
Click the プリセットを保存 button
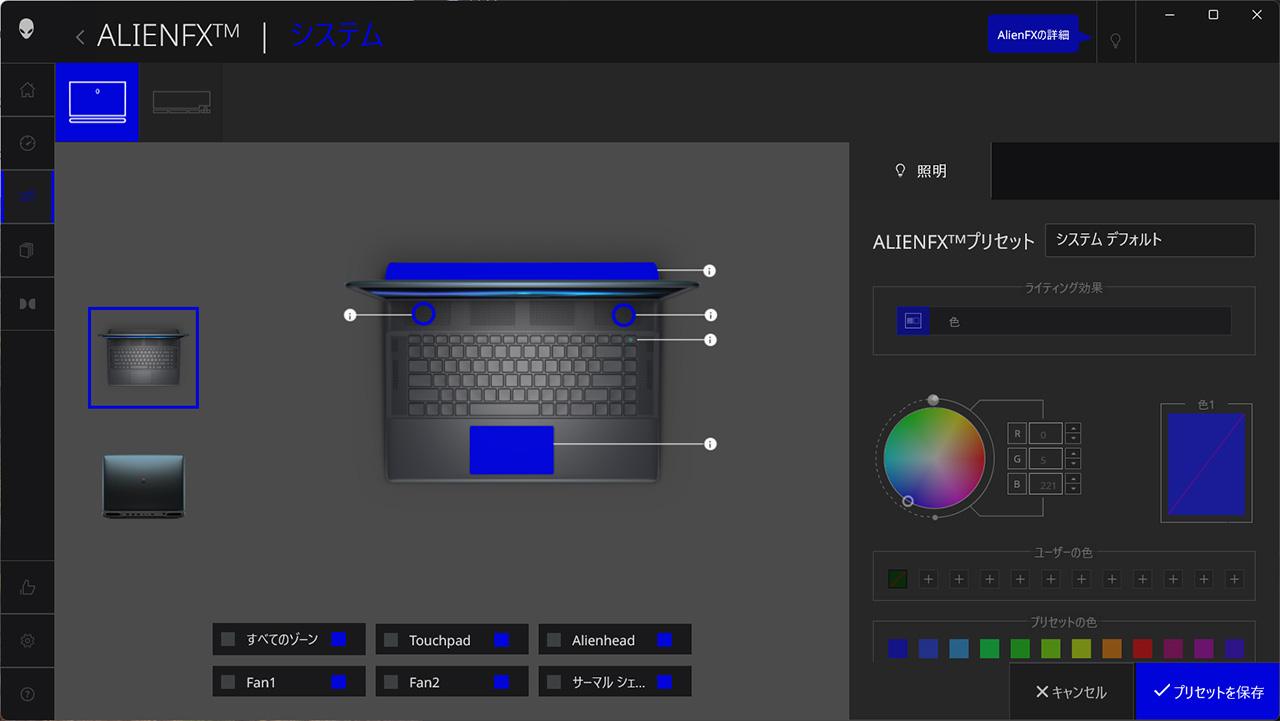point(1207,692)
